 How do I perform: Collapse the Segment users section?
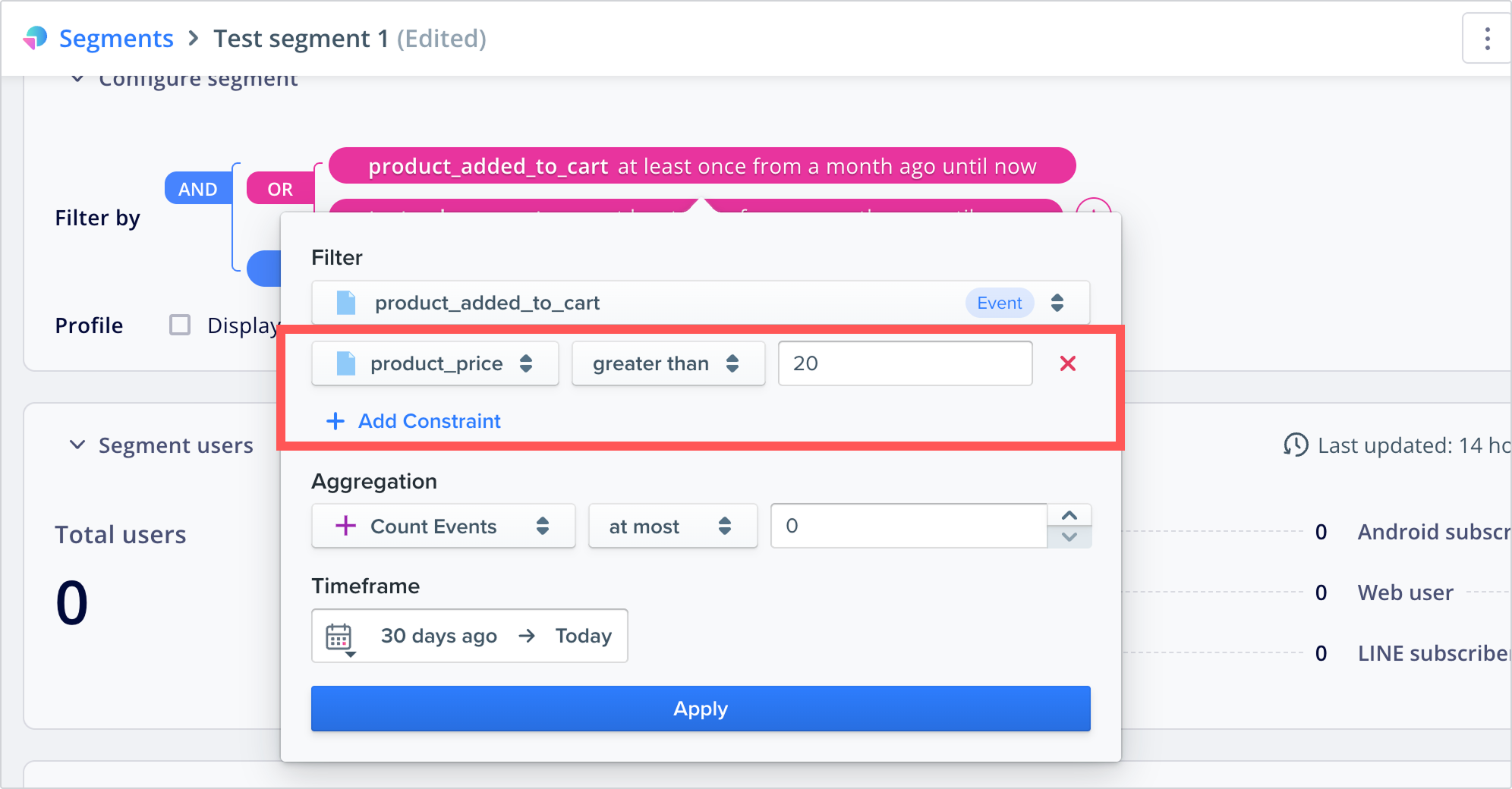point(77,445)
